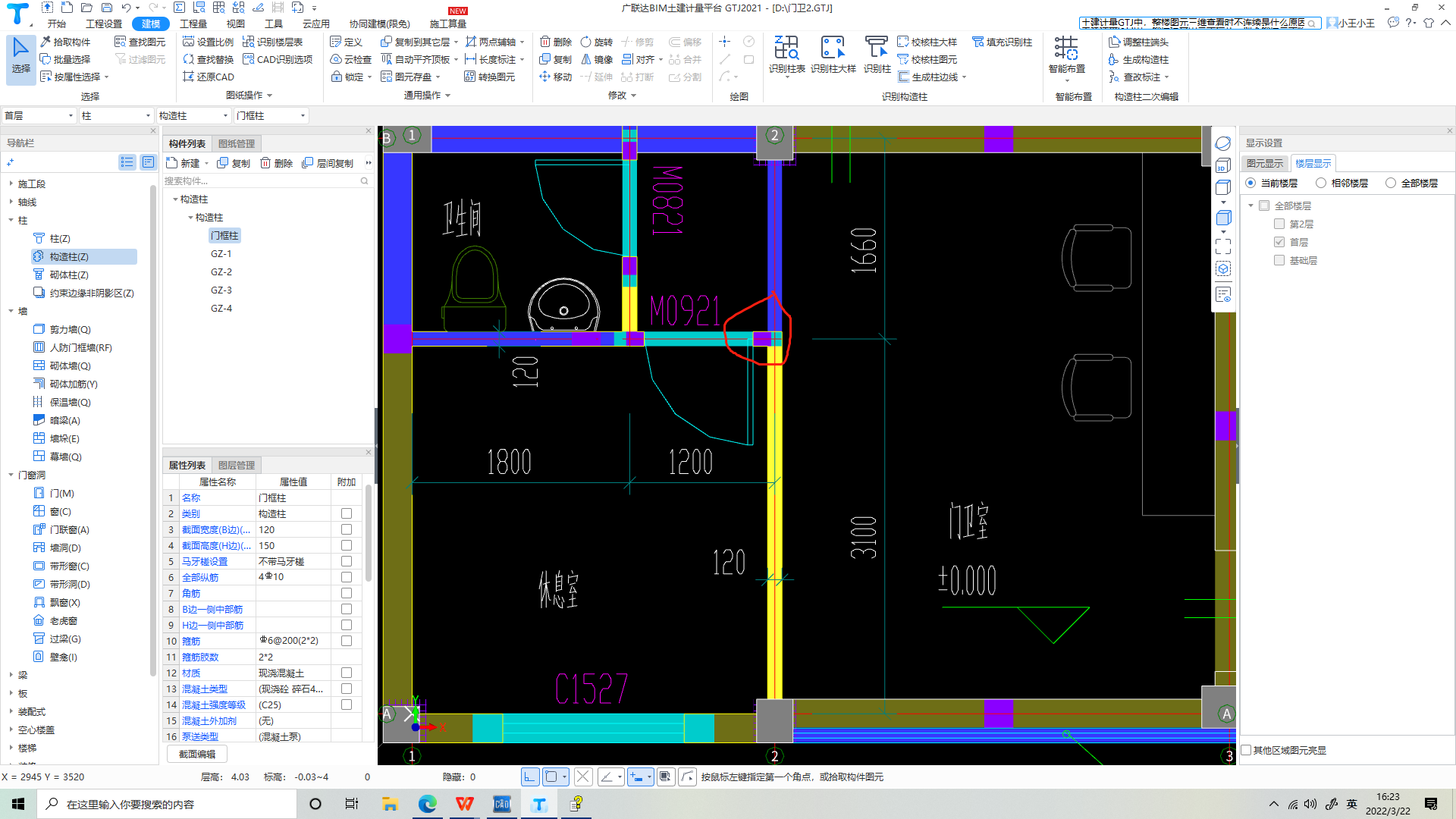
Task: Check the 第2层 checkbox
Action: pos(1279,224)
